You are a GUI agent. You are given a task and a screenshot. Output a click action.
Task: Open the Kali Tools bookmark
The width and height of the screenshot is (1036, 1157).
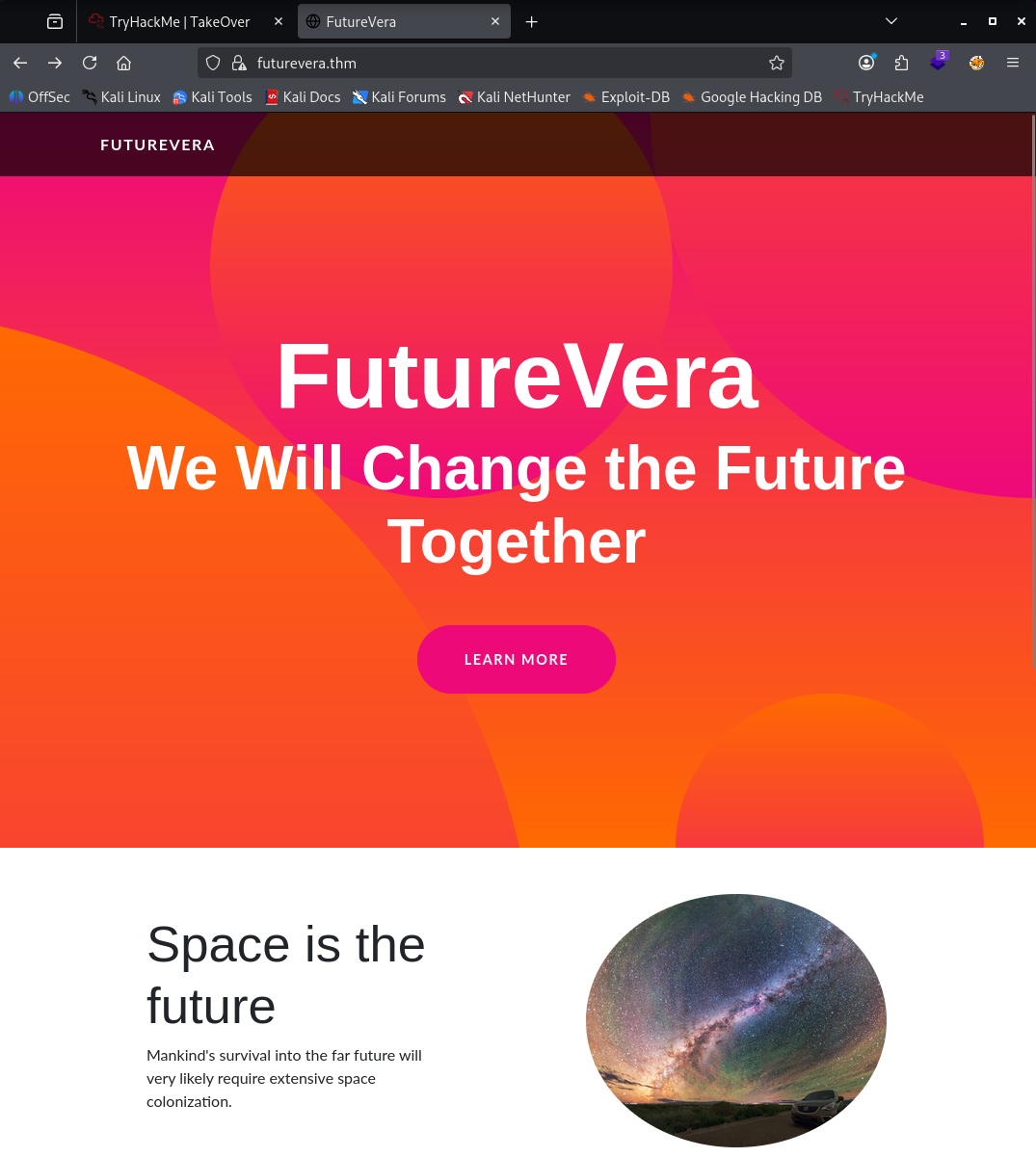click(212, 97)
